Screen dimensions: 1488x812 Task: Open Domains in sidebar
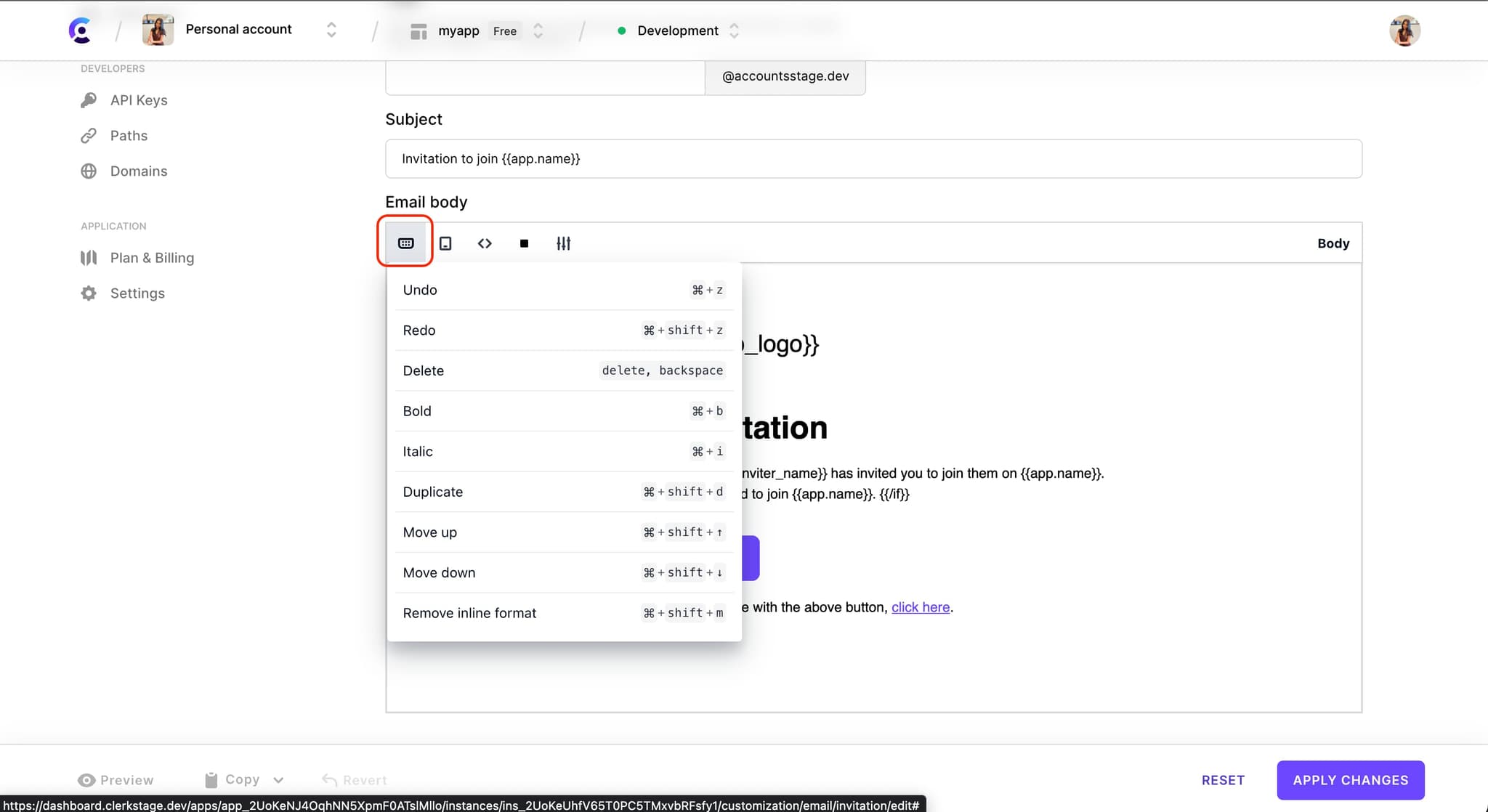pyautogui.click(x=139, y=171)
